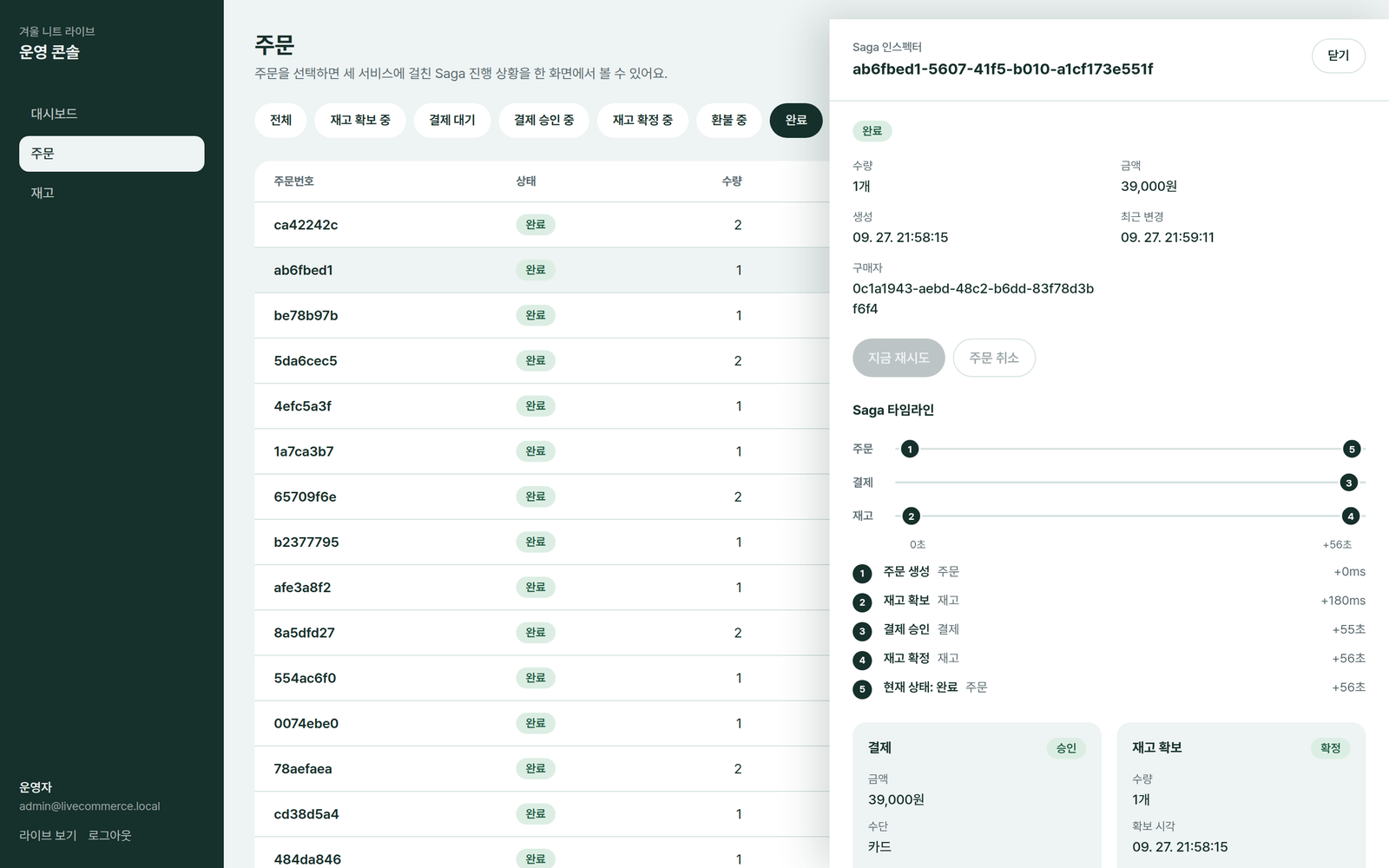Click timeline marker 5 on 주문 lane
This screenshot has height=868, width=1389.
click(x=1351, y=449)
